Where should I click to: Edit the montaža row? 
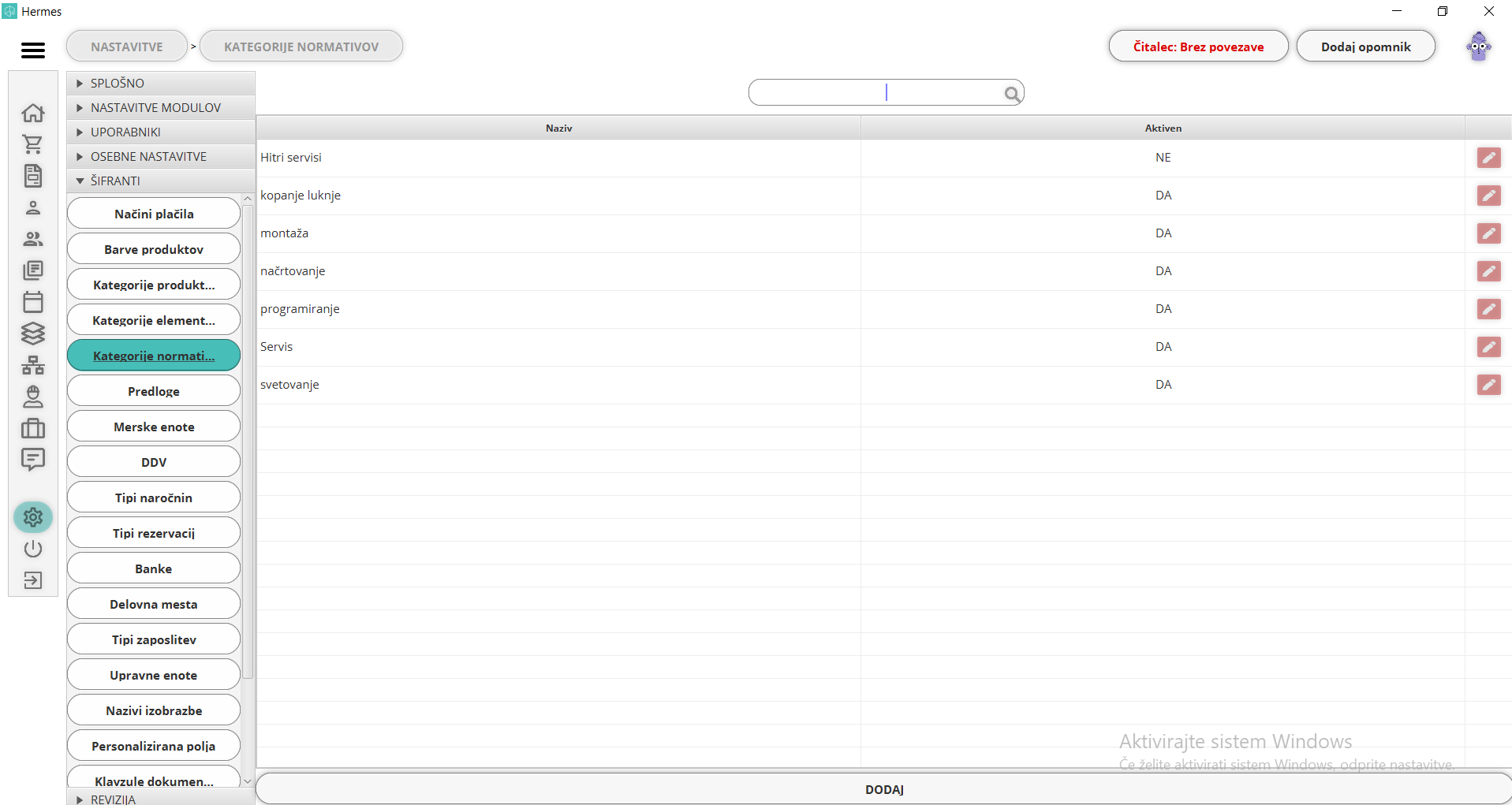click(1488, 233)
